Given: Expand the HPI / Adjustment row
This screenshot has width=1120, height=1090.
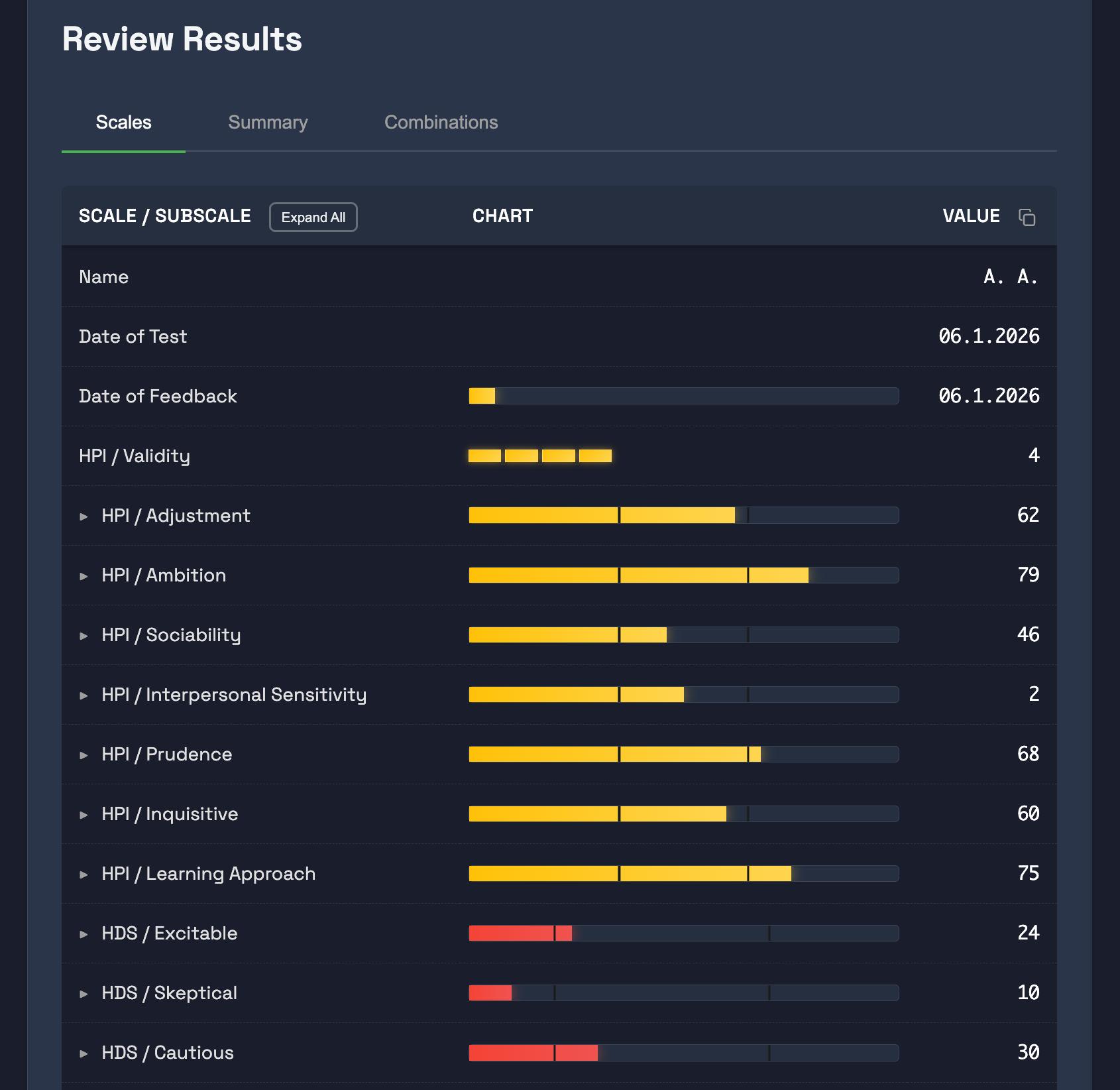Looking at the screenshot, I should 84,516.
